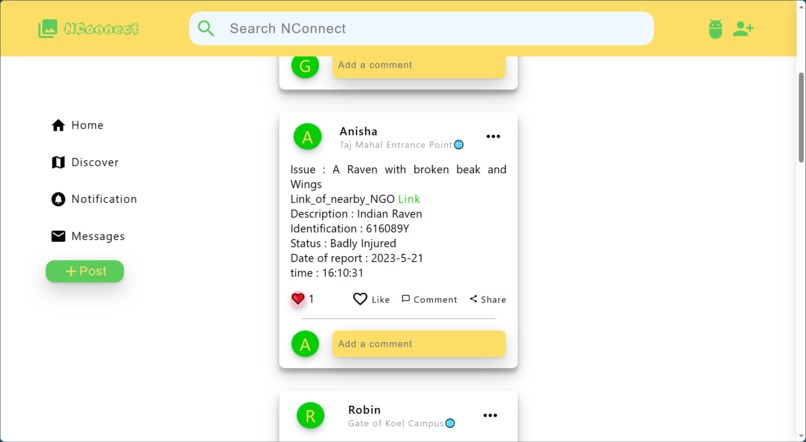806x442 pixels.
Task: Click the green Post button
Action: click(x=85, y=271)
